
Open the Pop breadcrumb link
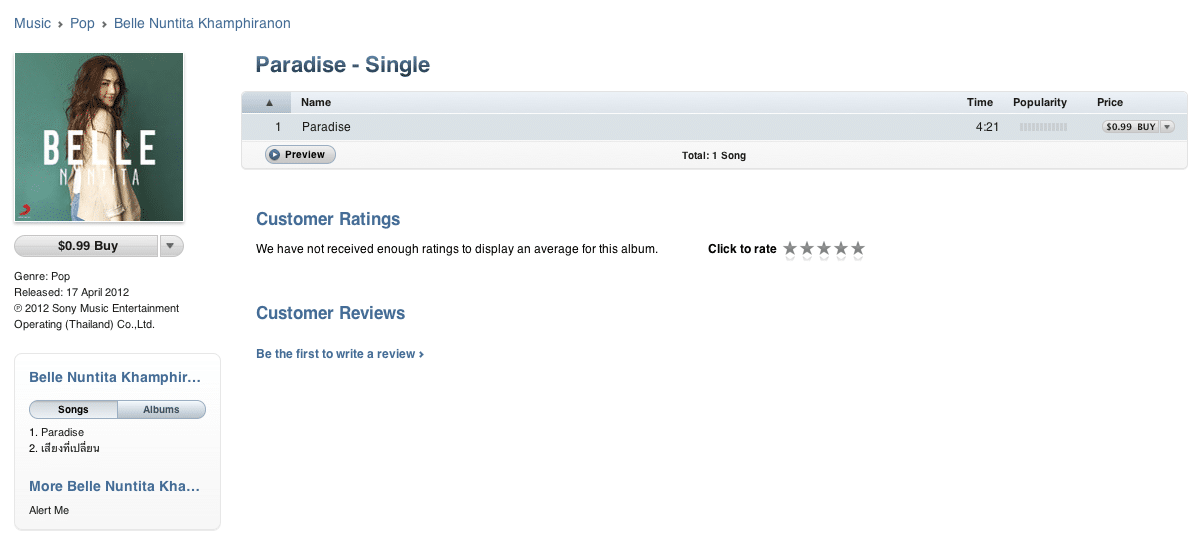[82, 23]
